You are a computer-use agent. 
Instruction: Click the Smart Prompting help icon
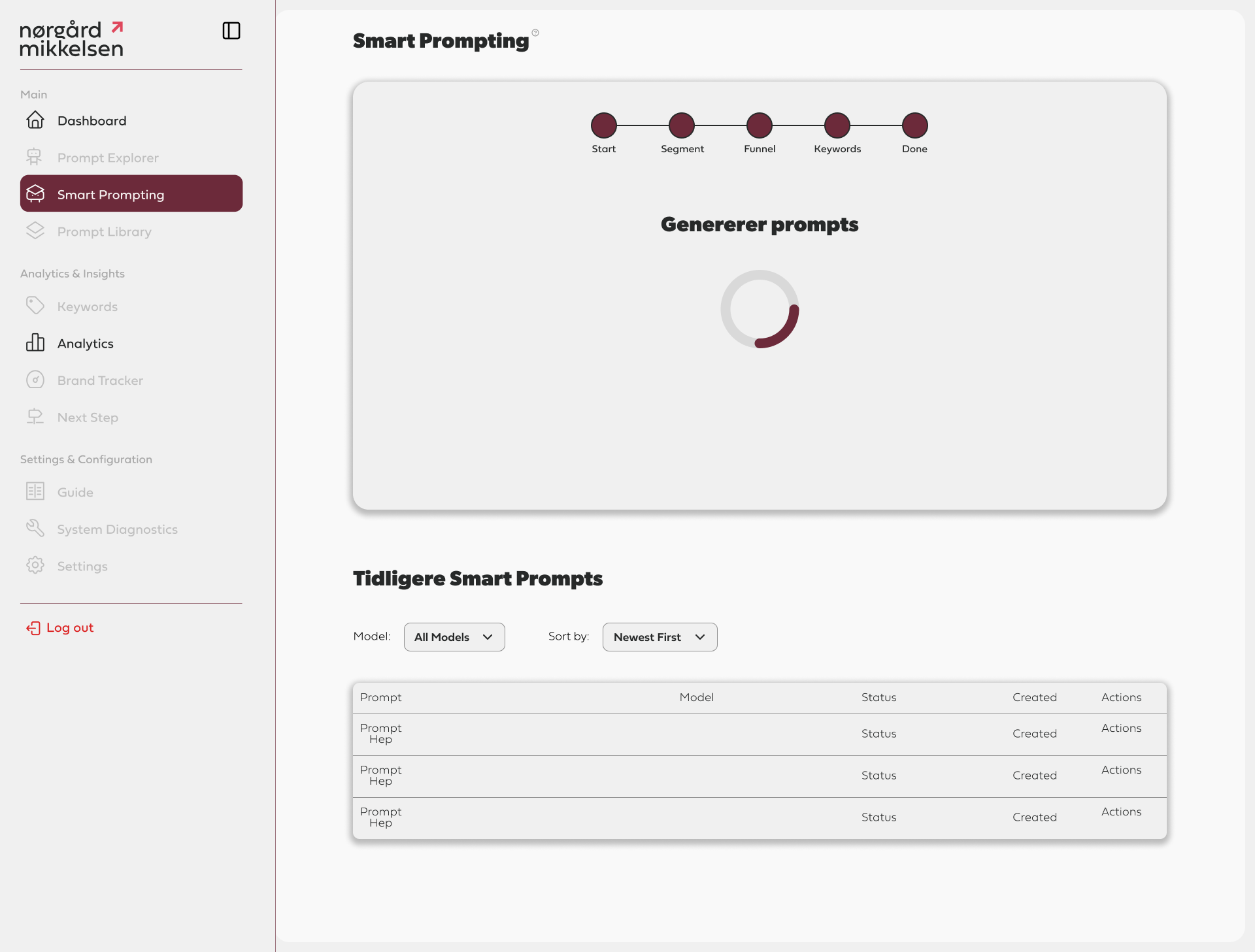pyautogui.click(x=535, y=33)
